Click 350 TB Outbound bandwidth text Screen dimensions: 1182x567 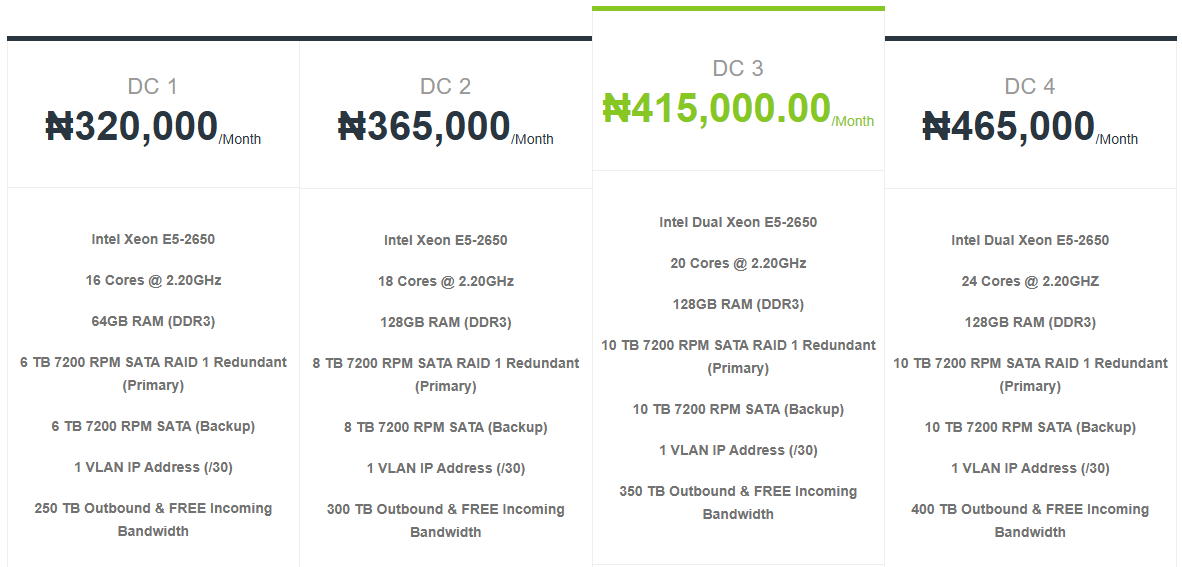[x=738, y=502]
